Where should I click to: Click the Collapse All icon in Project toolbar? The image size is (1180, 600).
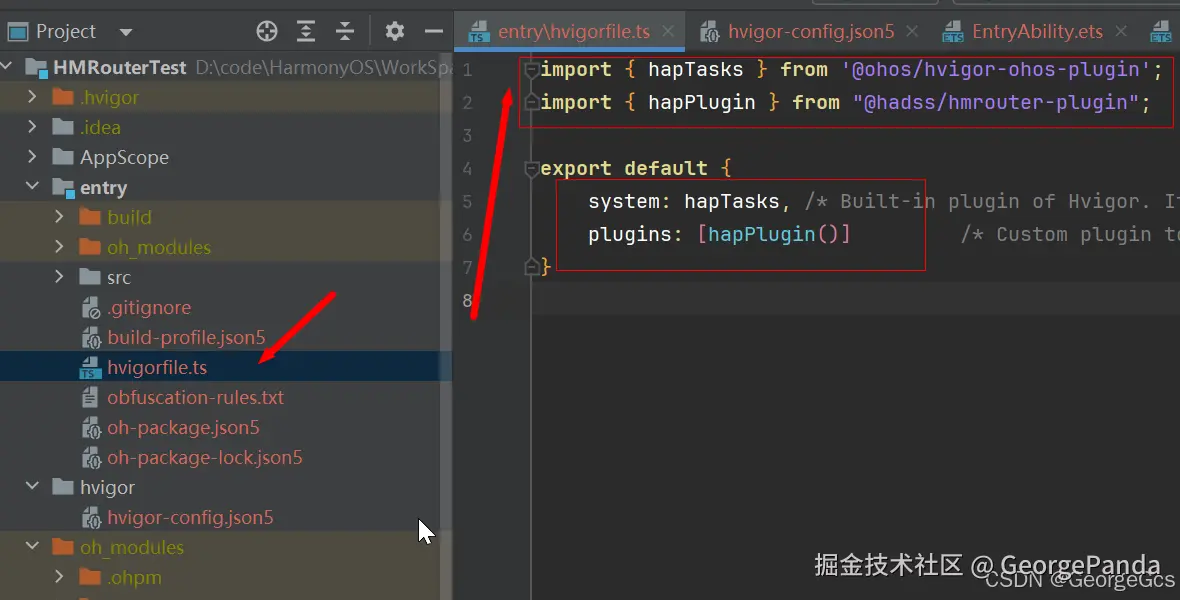345,31
